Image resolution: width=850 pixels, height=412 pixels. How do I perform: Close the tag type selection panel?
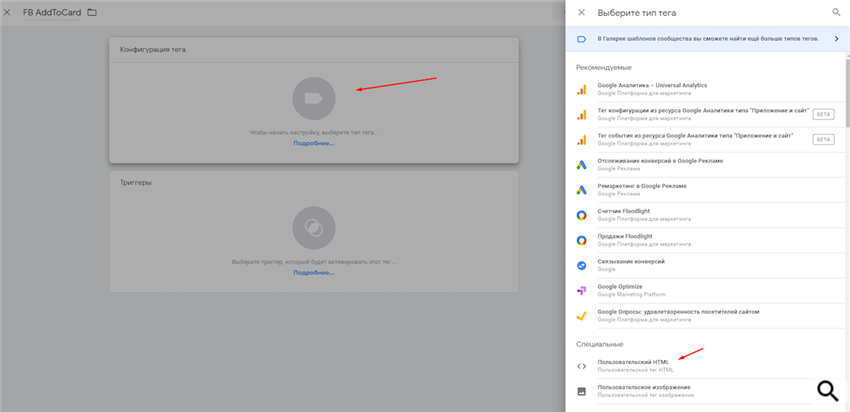coord(581,13)
